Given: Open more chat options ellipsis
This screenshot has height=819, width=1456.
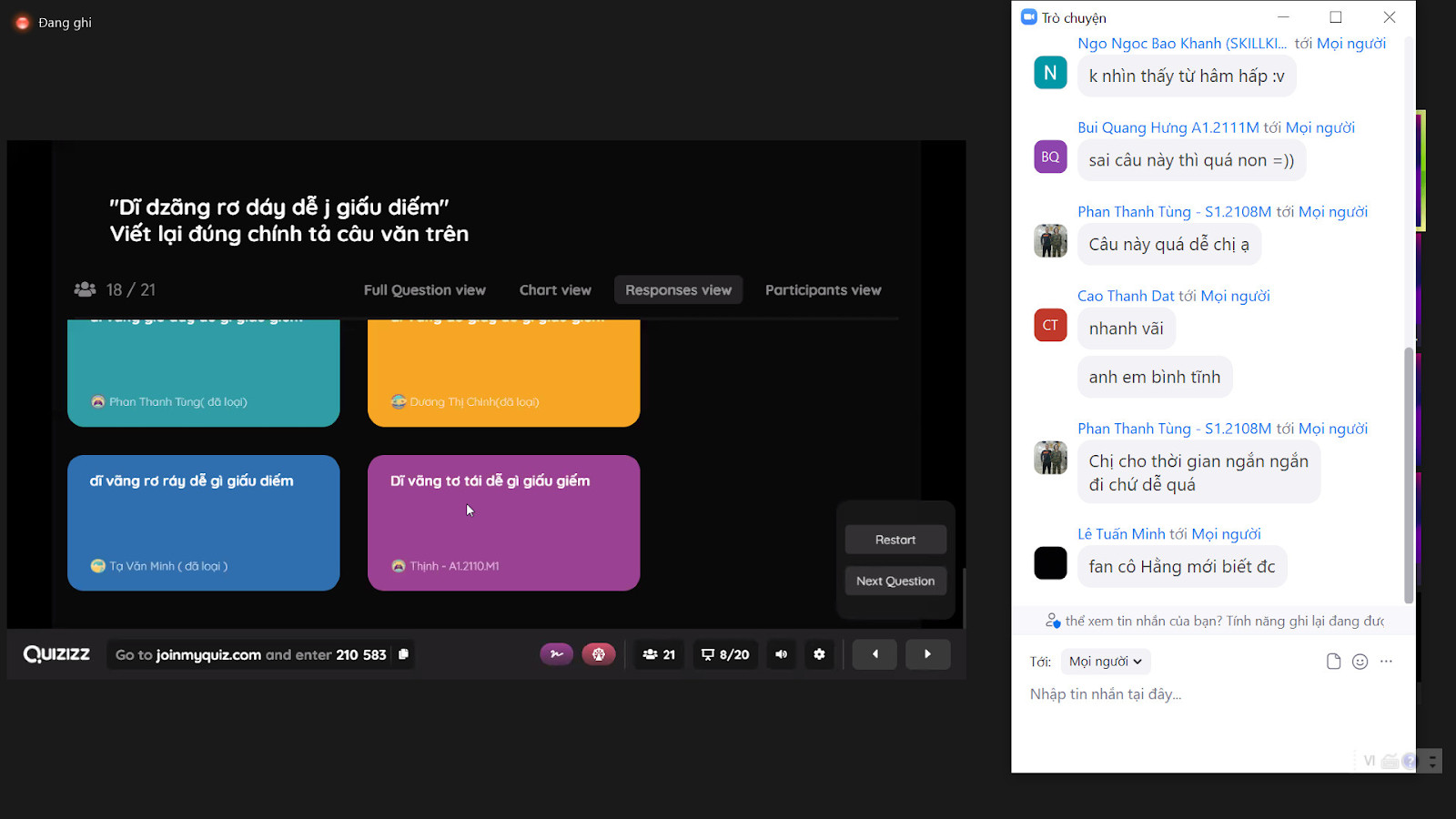Looking at the screenshot, I should (x=1386, y=662).
